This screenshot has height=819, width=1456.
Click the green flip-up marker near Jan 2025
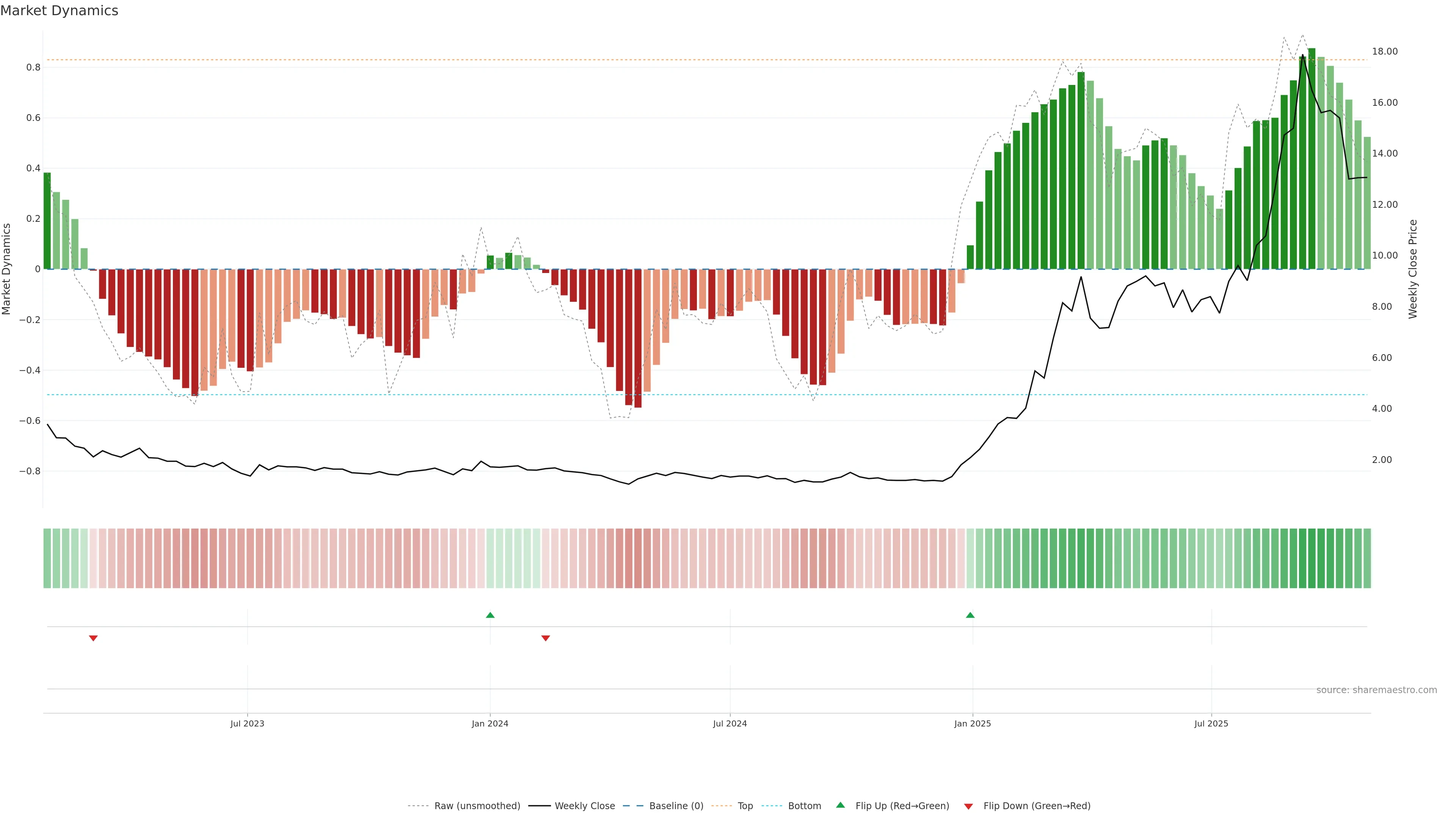coord(970,615)
